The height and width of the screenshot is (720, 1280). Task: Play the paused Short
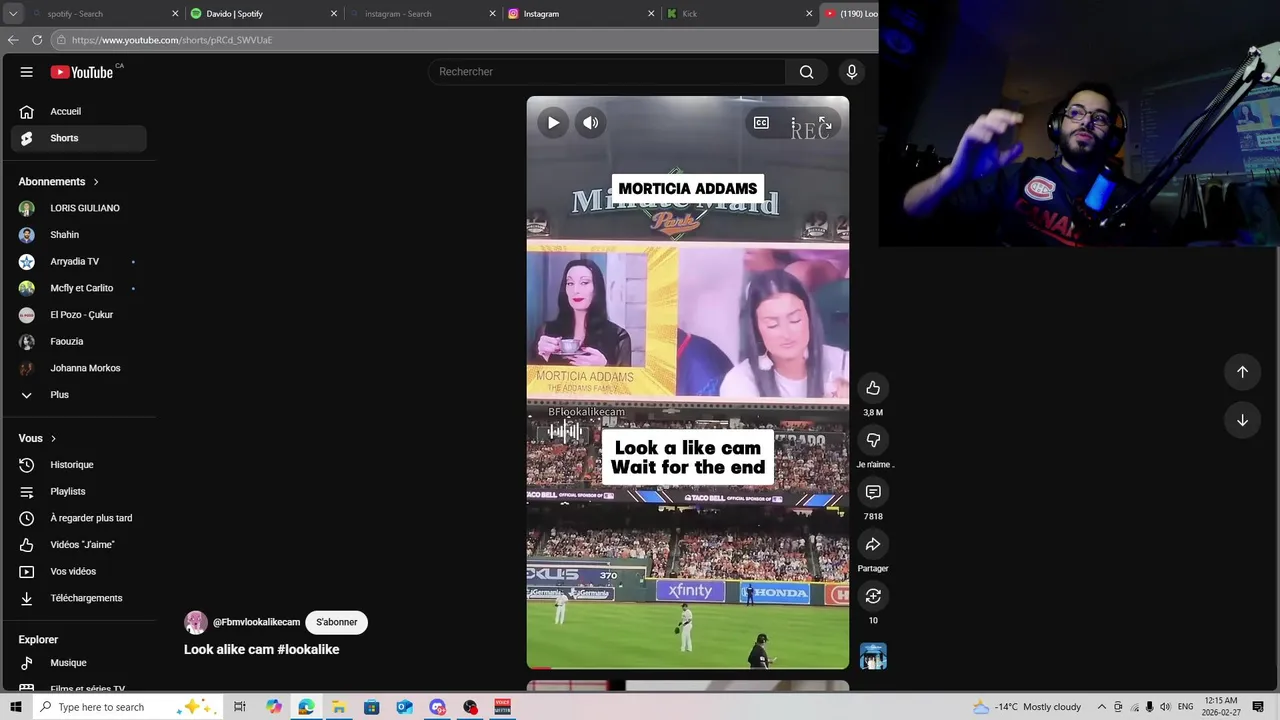coord(553,123)
